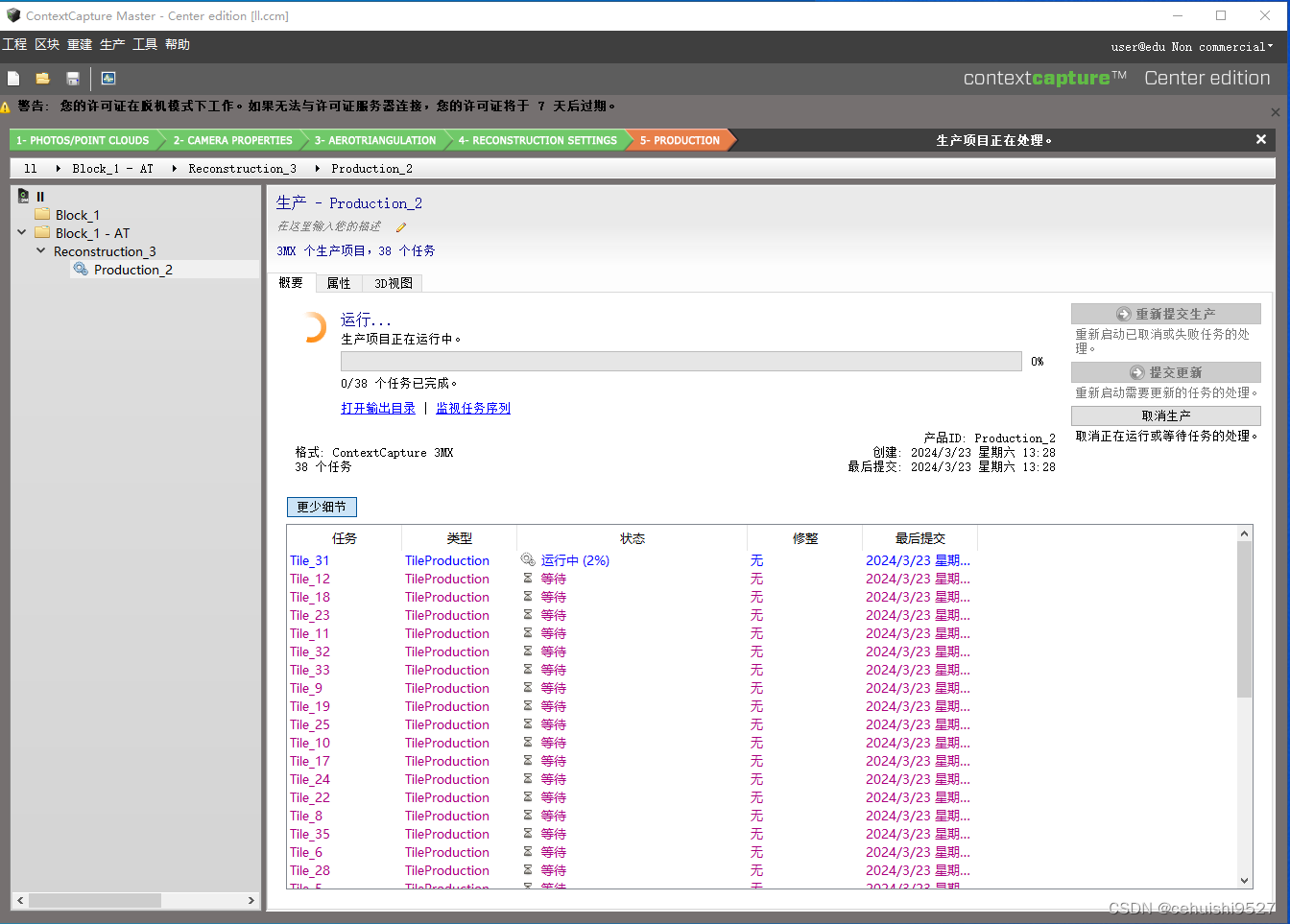
Task: Sort by the 状态 column header
Action: pos(633,538)
